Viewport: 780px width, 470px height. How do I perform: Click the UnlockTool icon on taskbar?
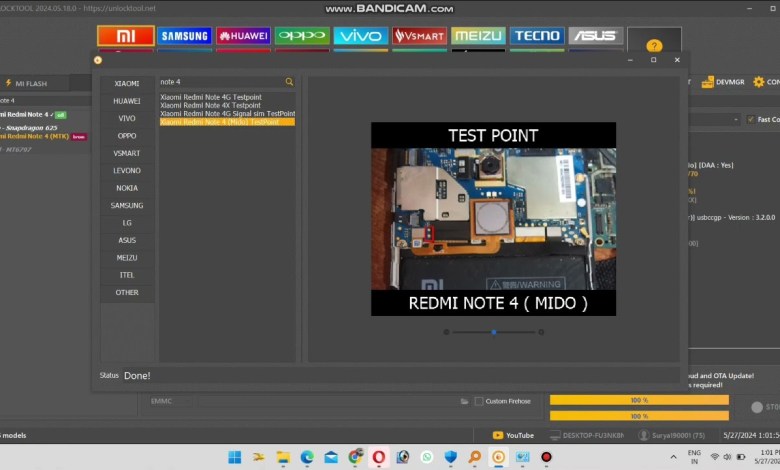click(498, 457)
